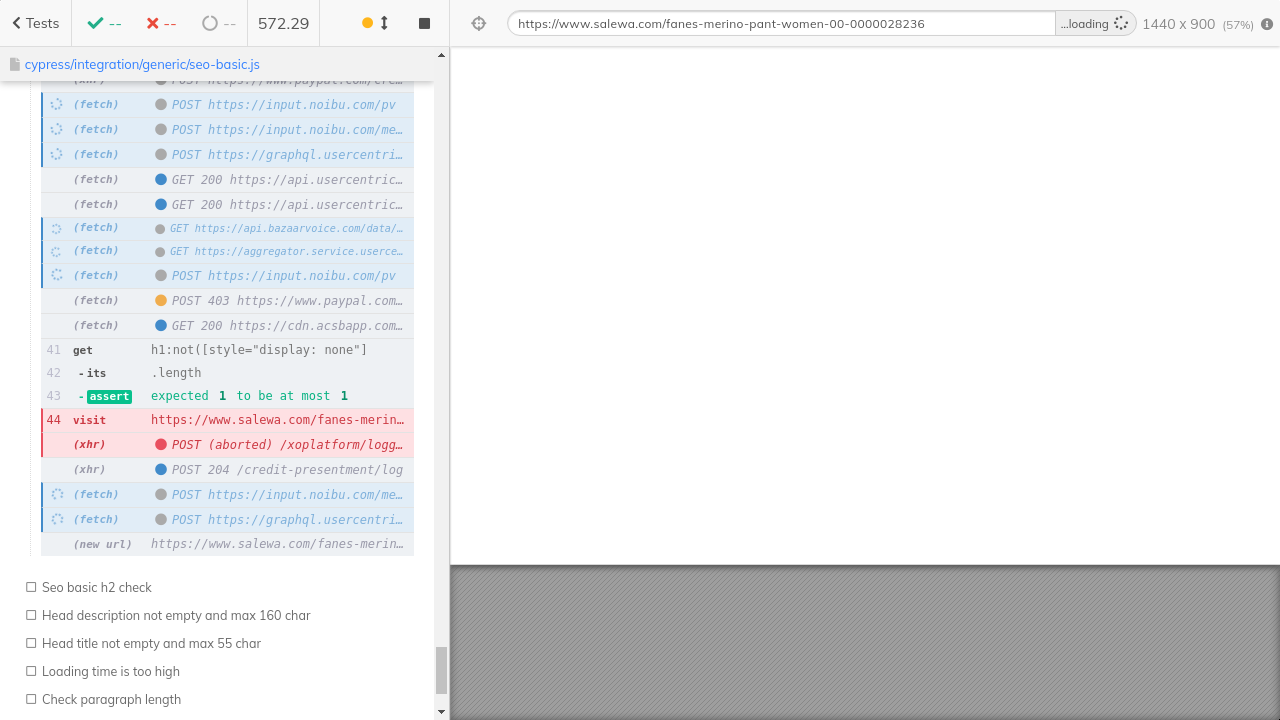Toggle the auto-scrolling arrows icon
The width and height of the screenshot is (1280, 720).
(384, 23)
